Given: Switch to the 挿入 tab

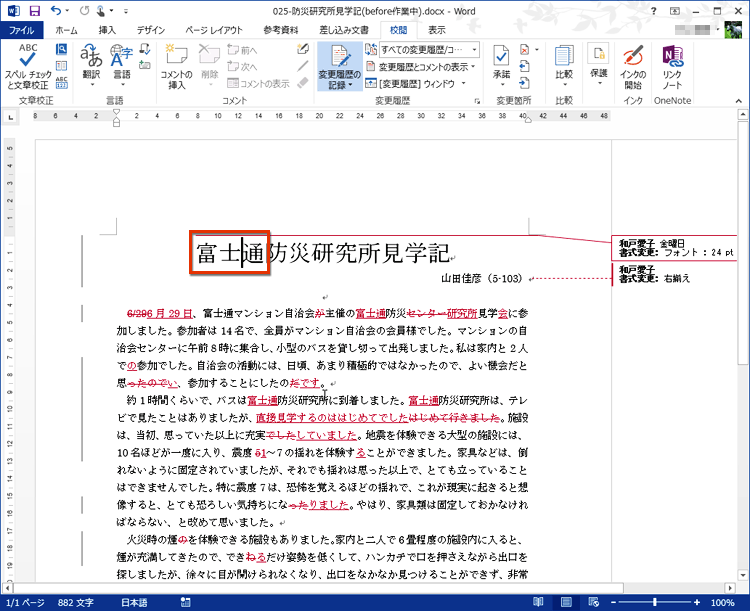Looking at the screenshot, I should (107, 30).
